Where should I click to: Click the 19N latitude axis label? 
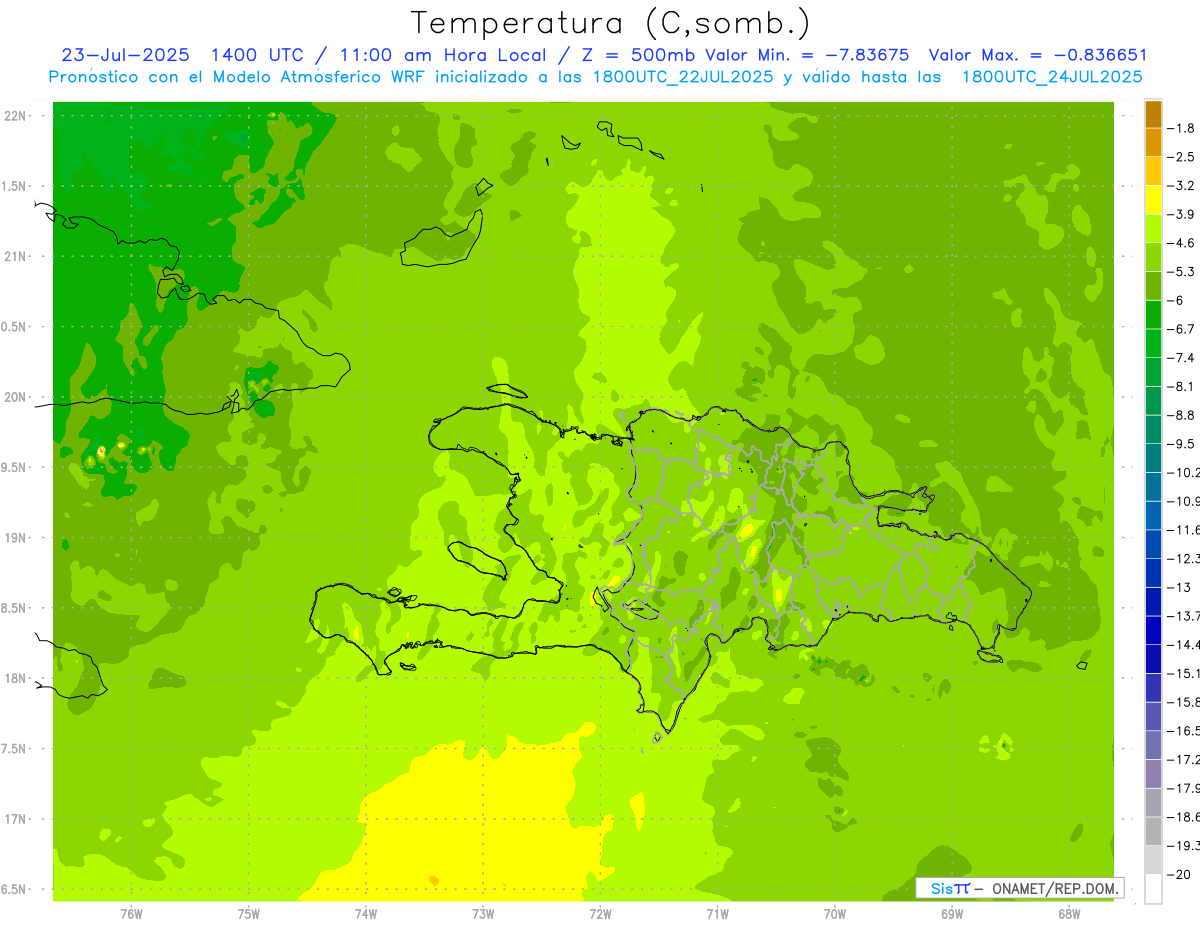click(x=14, y=538)
